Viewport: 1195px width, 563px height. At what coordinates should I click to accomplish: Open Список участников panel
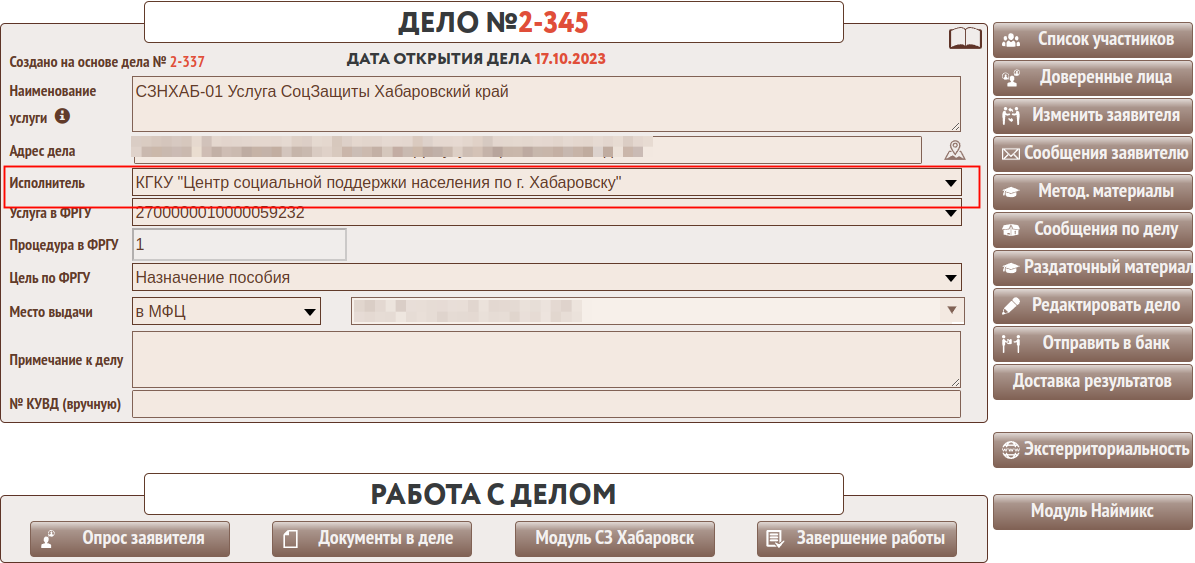pos(1092,40)
